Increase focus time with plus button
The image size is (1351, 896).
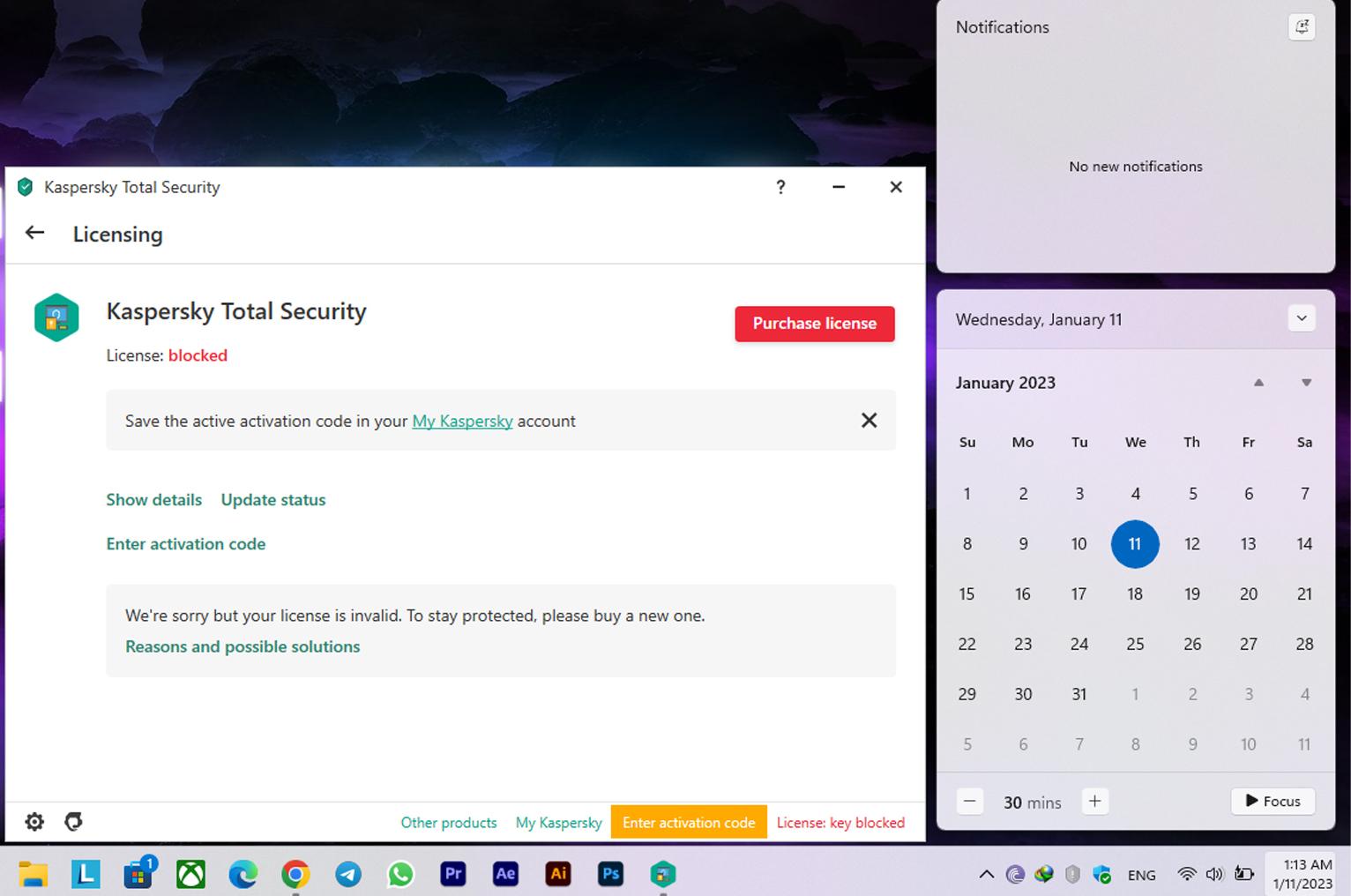point(1094,802)
